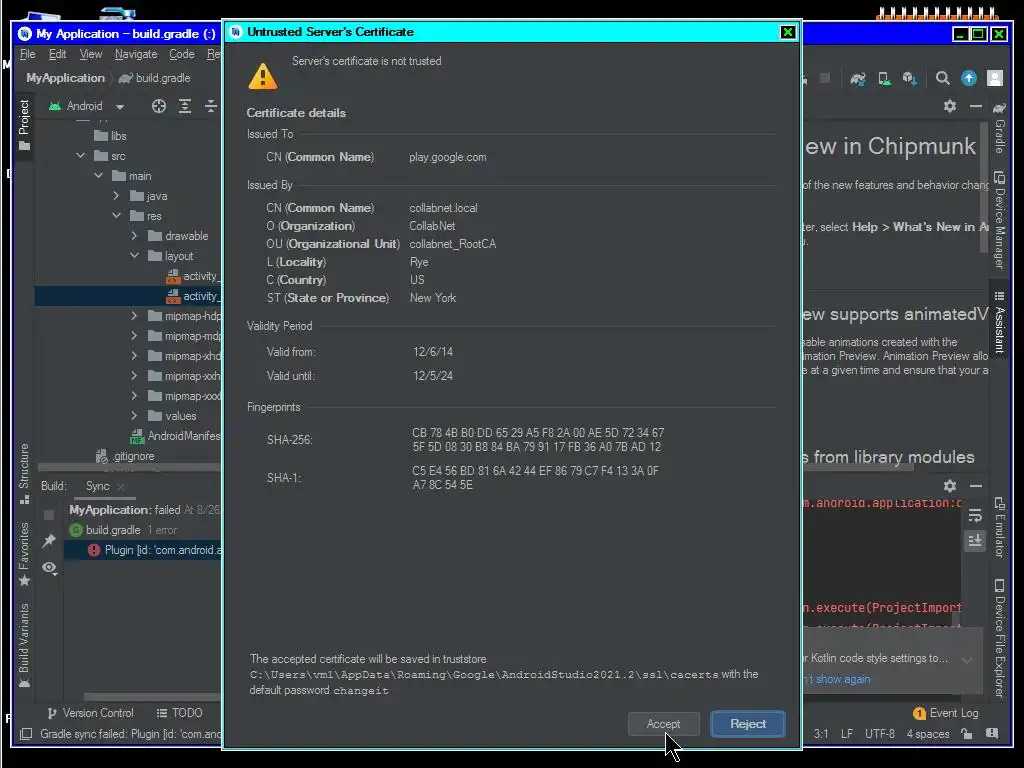Close the Sync tab
1024x768 pixels.
pyautogui.click(x=121, y=487)
